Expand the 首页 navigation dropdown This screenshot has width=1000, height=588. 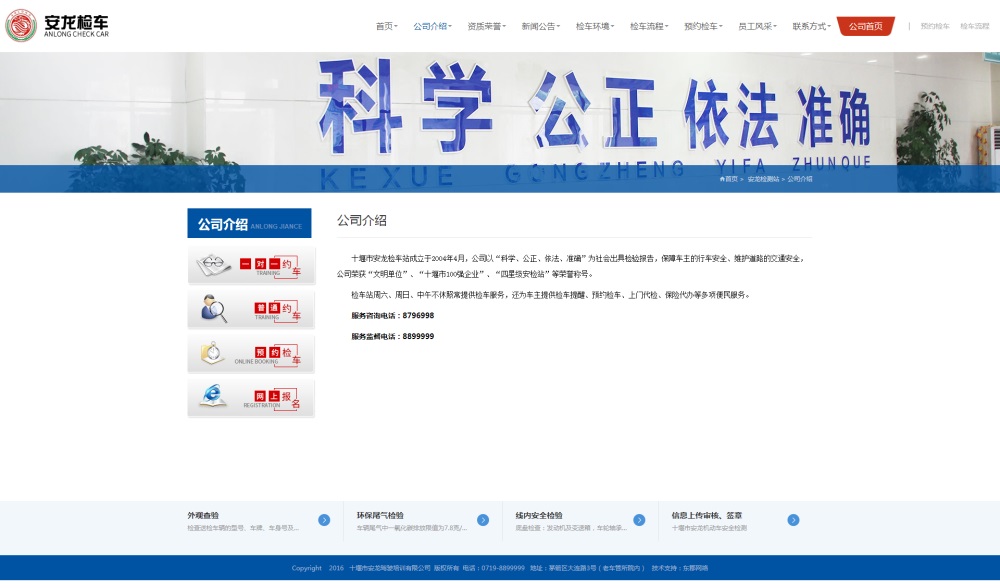pos(386,26)
